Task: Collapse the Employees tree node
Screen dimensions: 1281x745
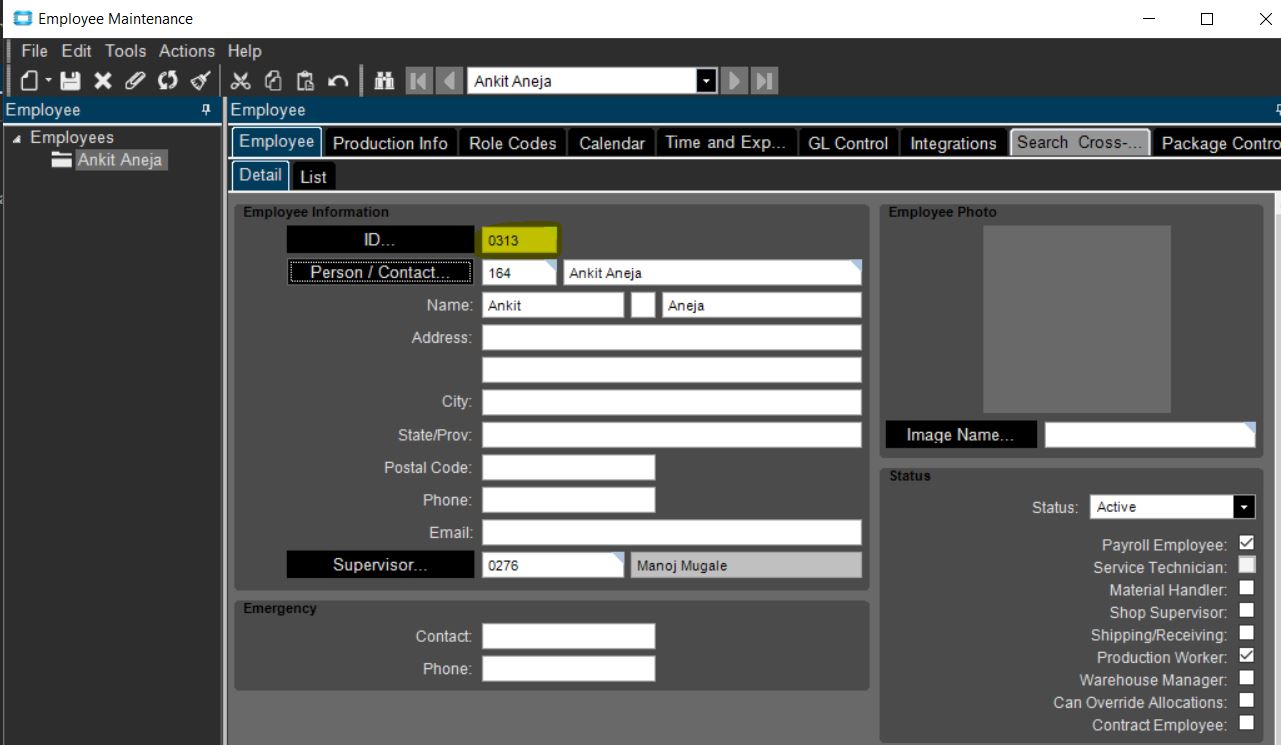Action: pyautogui.click(x=16, y=139)
